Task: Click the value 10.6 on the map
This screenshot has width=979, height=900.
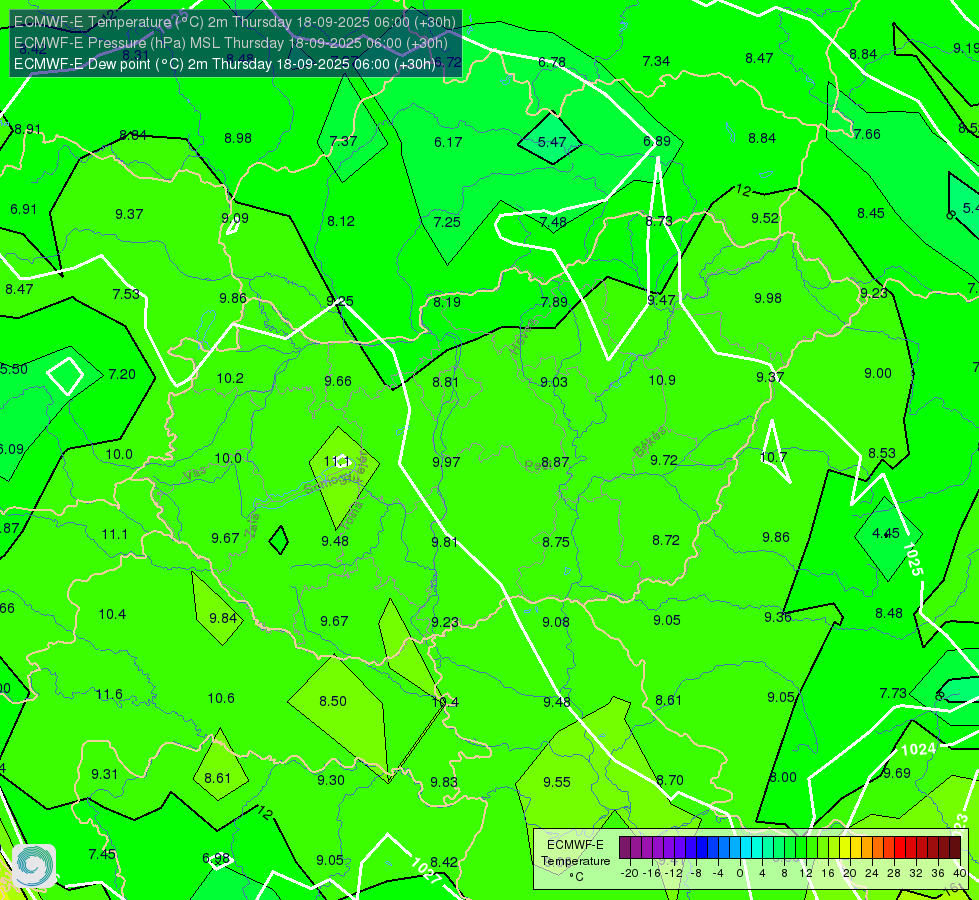Action: coord(221,698)
